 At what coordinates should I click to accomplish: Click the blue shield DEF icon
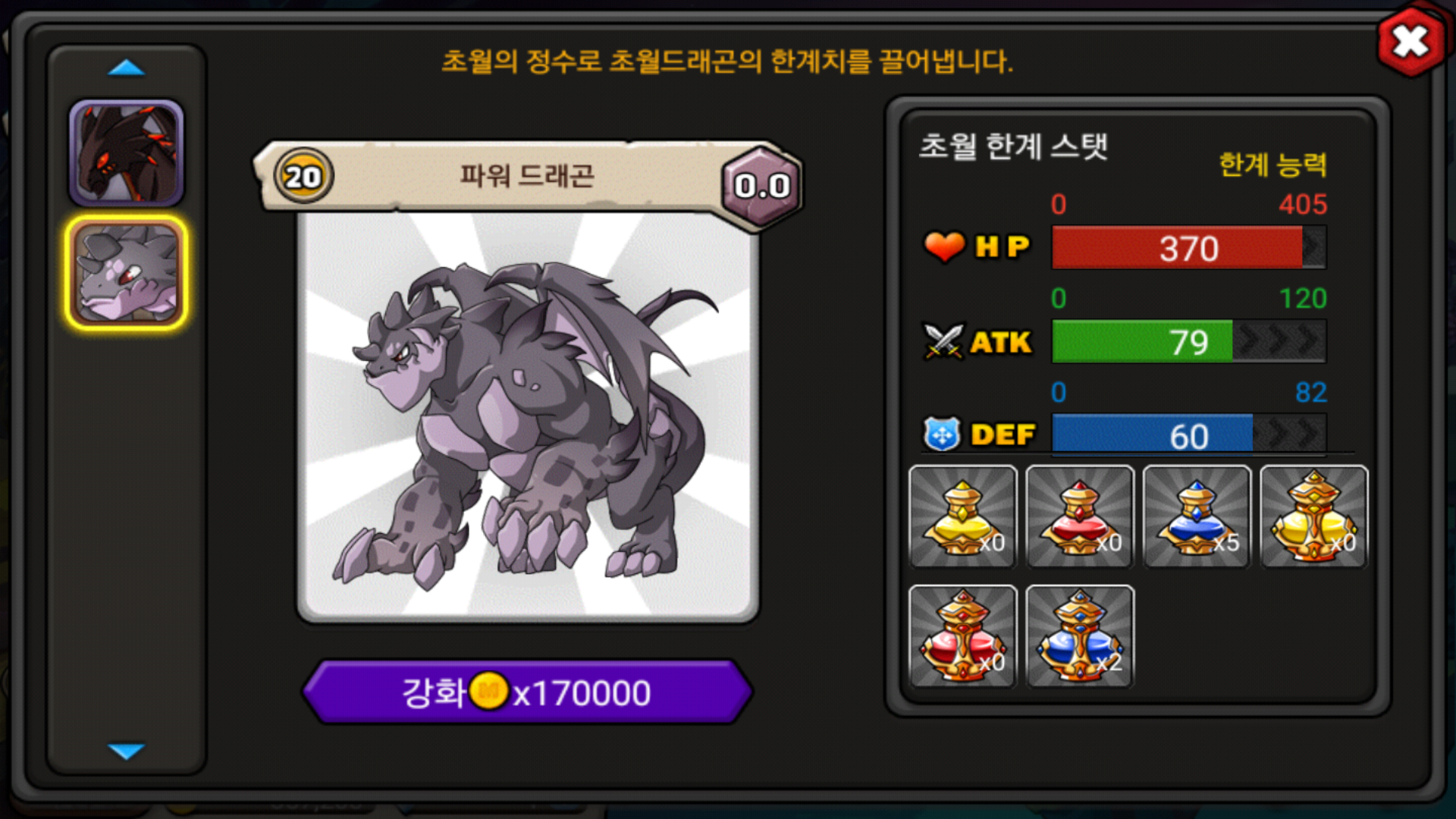click(x=942, y=435)
